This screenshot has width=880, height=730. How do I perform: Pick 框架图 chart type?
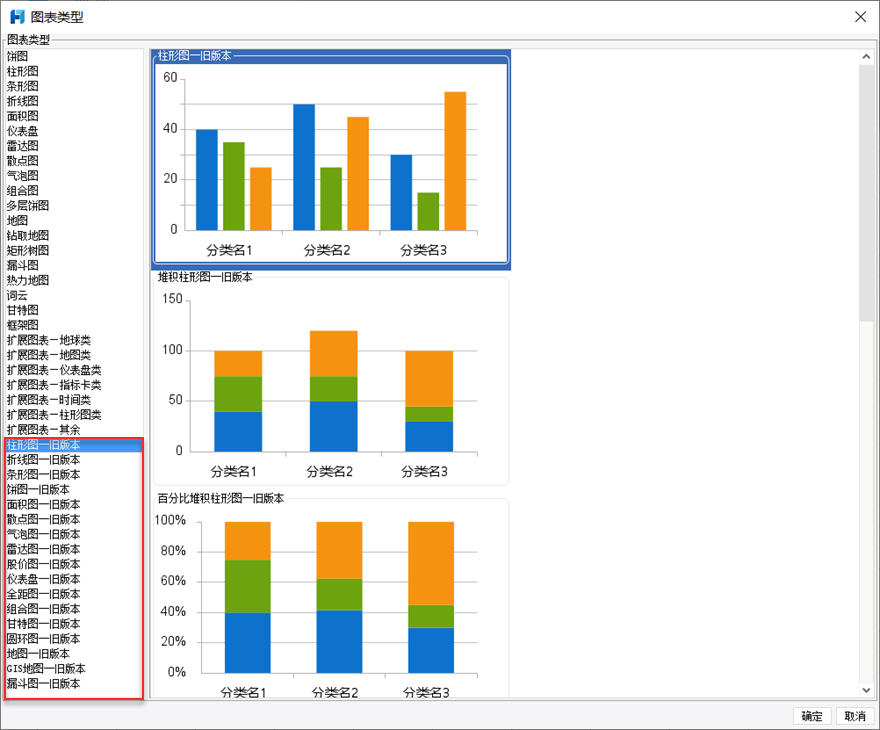pyautogui.click(x=22, y=325)
